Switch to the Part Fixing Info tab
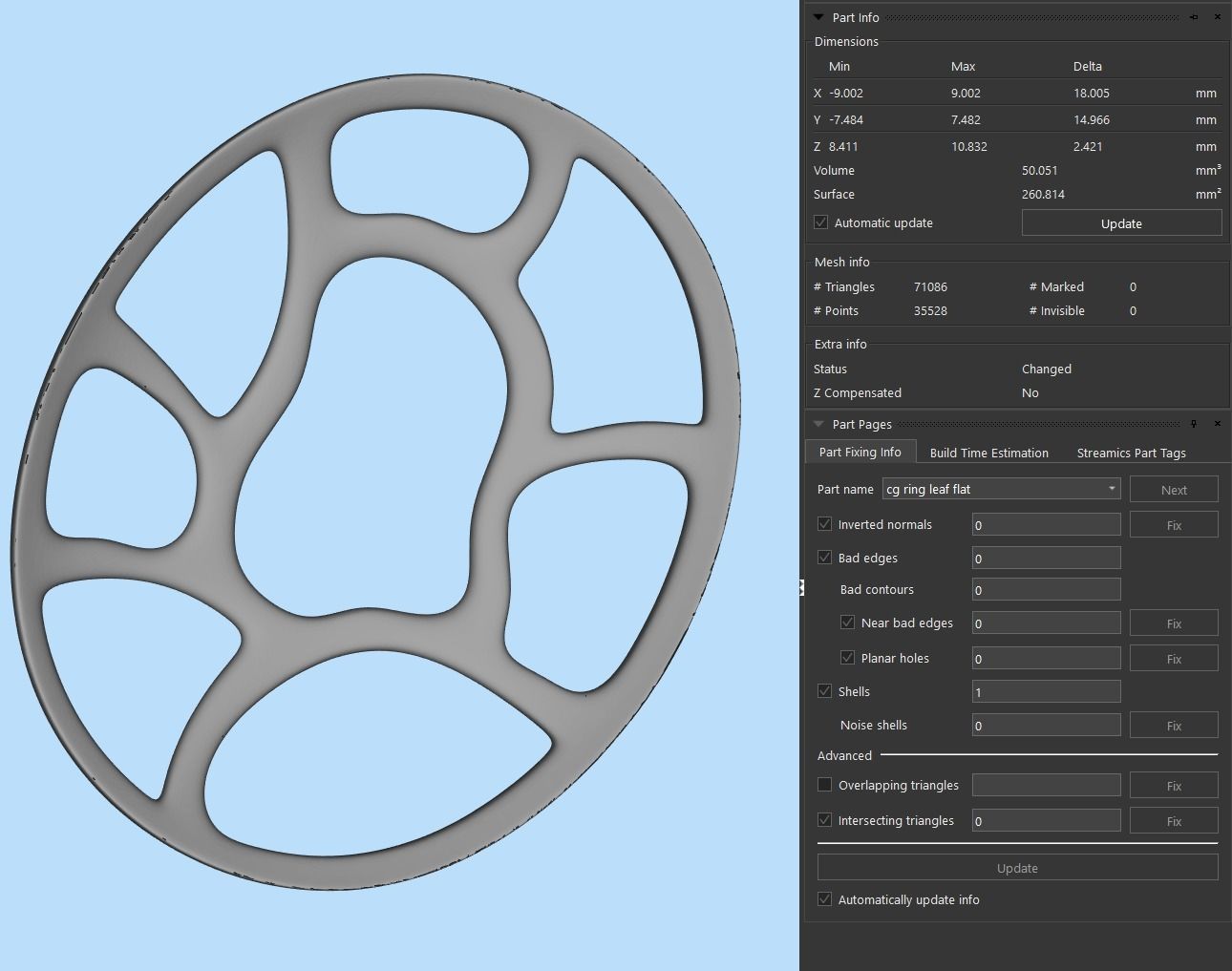Image resolution: width=1232 pixels, height=971 pixels. 860,453
